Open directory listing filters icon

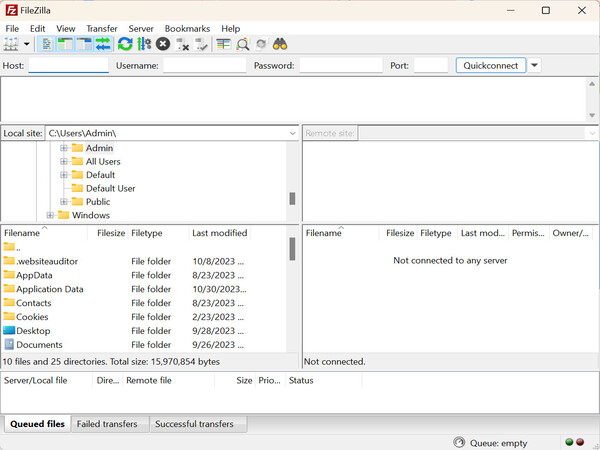[223, 44]
